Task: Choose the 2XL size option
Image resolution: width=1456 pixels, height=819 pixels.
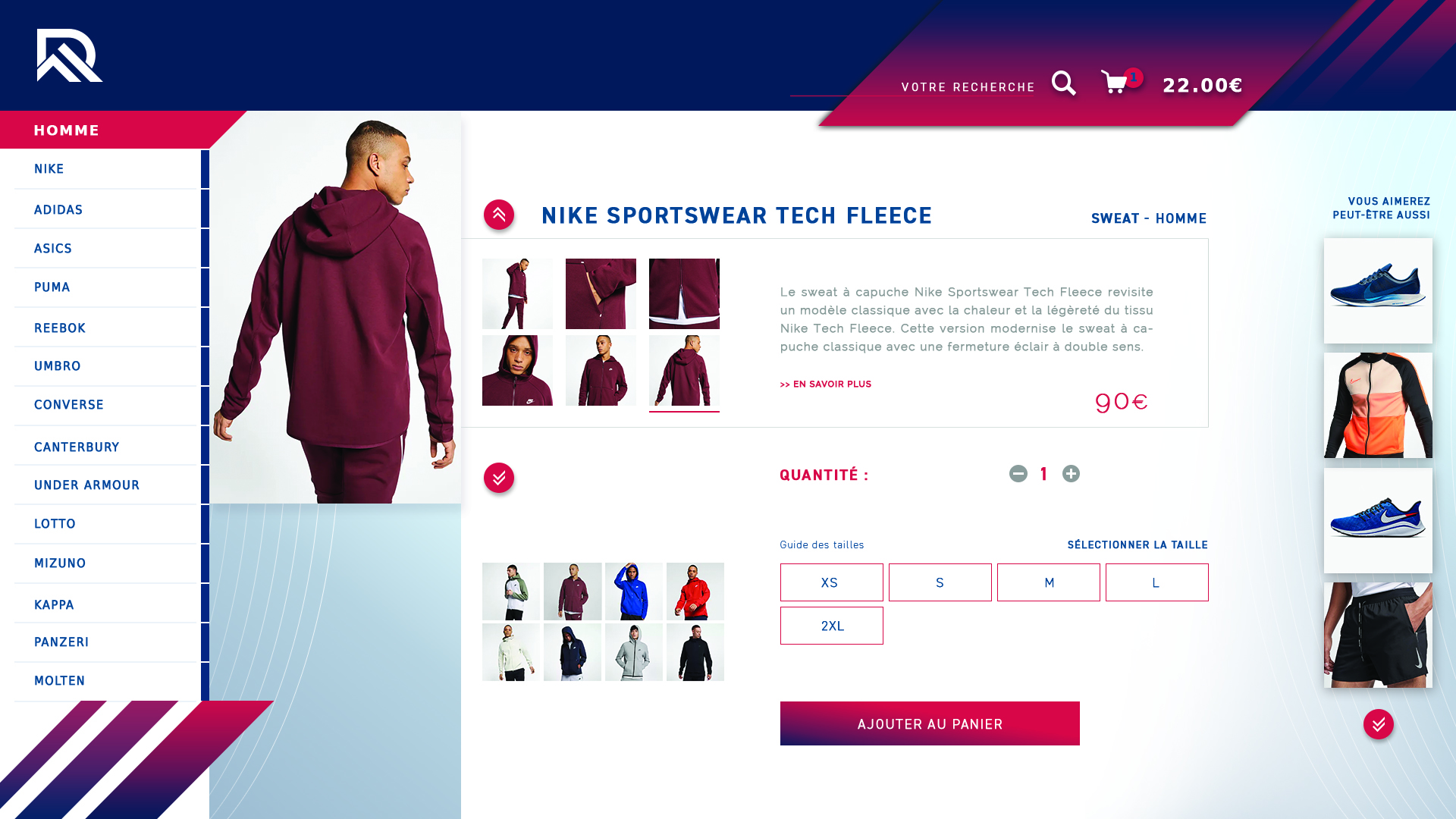Action: (832, 626)
